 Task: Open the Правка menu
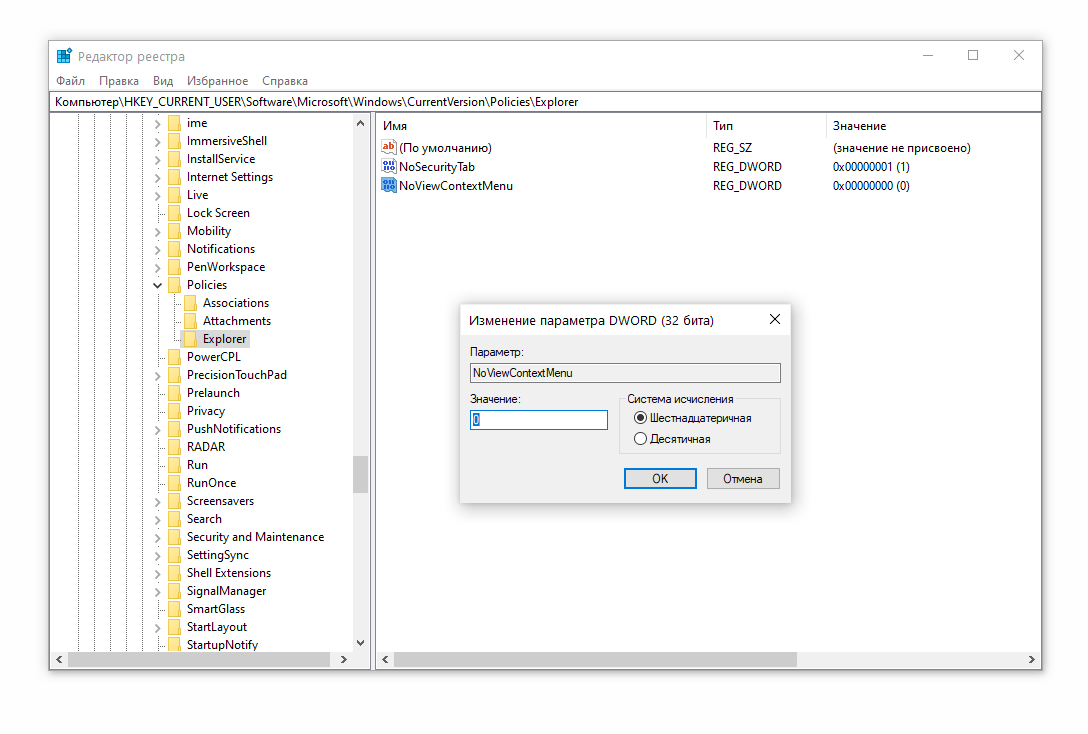click(119, 80)
